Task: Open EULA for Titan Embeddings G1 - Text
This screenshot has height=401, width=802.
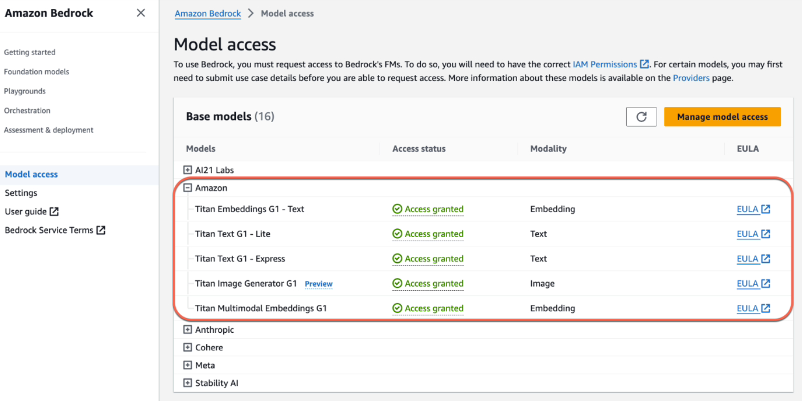Action: (753, 209)
